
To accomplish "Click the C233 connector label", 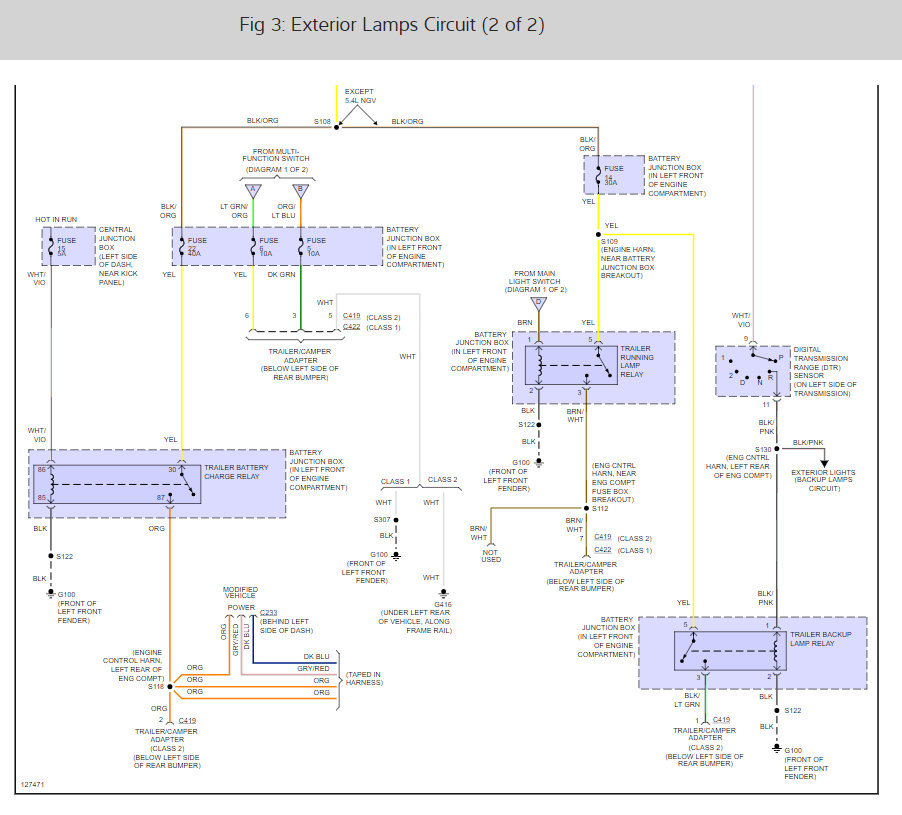I will 269,613.
